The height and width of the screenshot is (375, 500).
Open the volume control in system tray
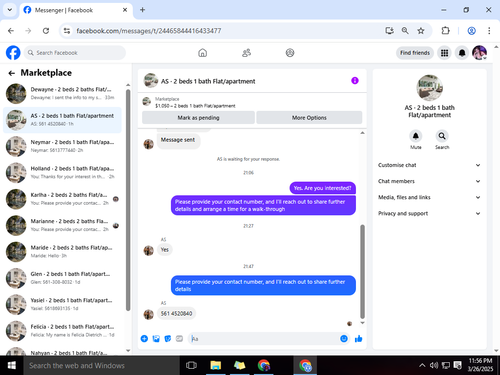pyautogui.click(x=434, y=365)
